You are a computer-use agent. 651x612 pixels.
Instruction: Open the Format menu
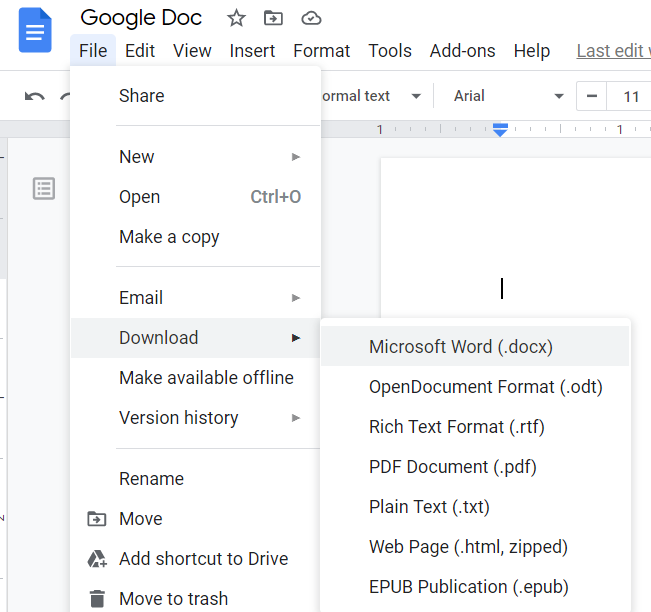[x=321, y=51]
